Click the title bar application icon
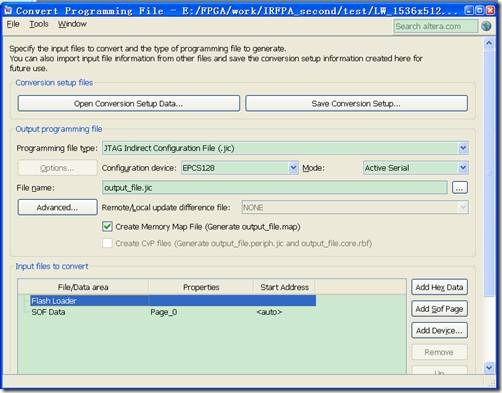The image size is (502, 393). [x=8, y=11]
